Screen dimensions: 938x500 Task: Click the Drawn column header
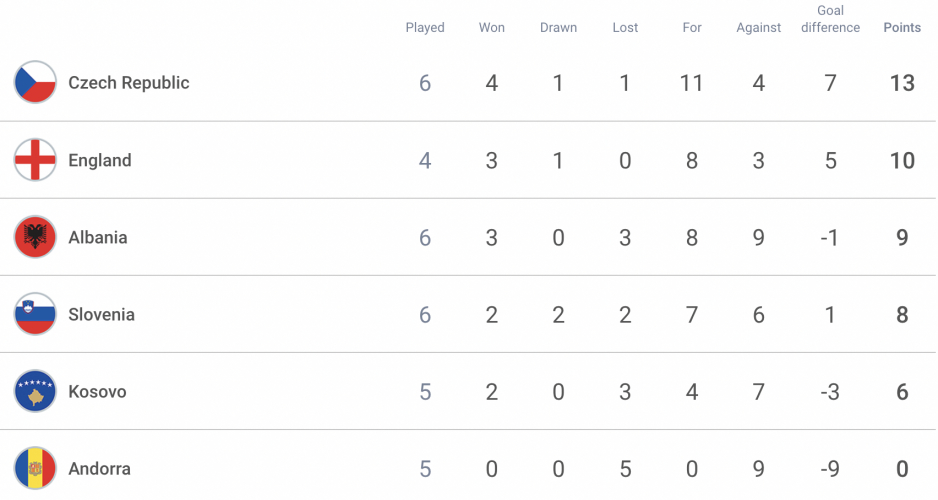pyautogui.click(x=558, y=28)
